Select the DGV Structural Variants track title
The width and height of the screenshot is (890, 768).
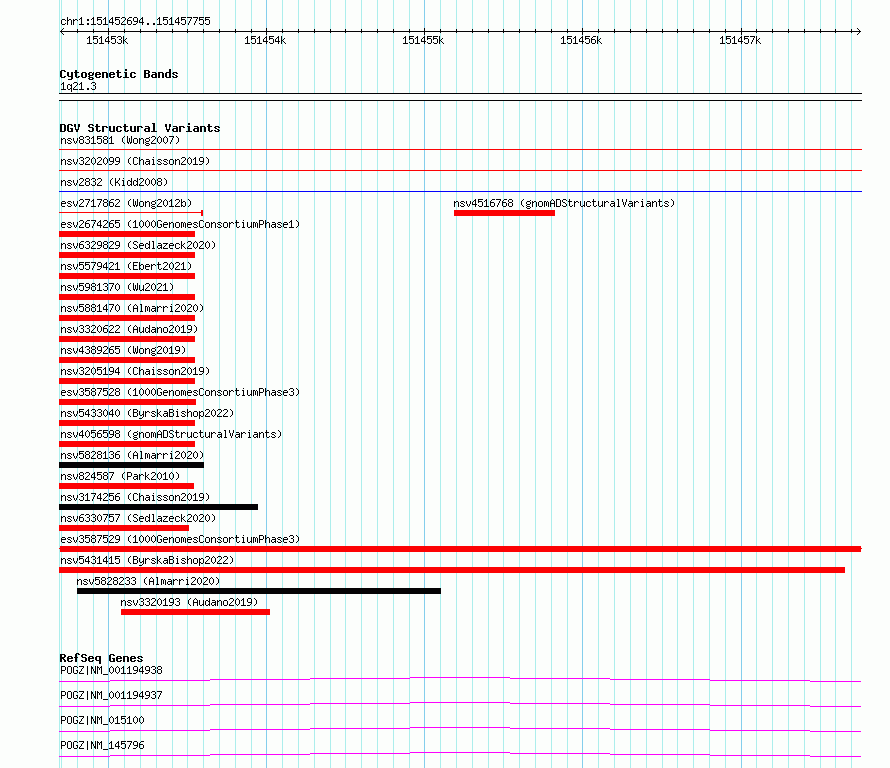coord(140,128)
